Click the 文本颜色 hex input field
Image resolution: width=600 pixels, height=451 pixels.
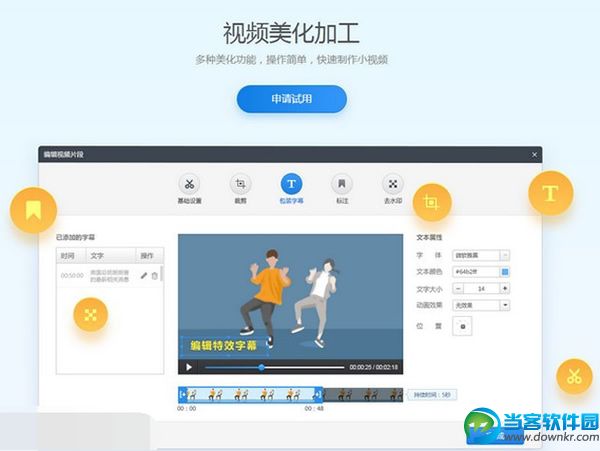pos(476,272)
